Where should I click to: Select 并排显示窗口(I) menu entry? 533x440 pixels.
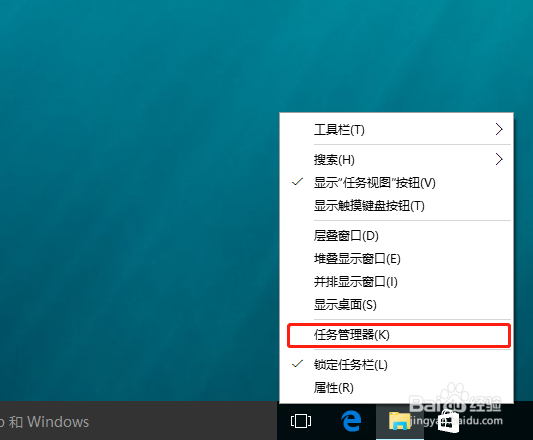[x=396, y=282]
